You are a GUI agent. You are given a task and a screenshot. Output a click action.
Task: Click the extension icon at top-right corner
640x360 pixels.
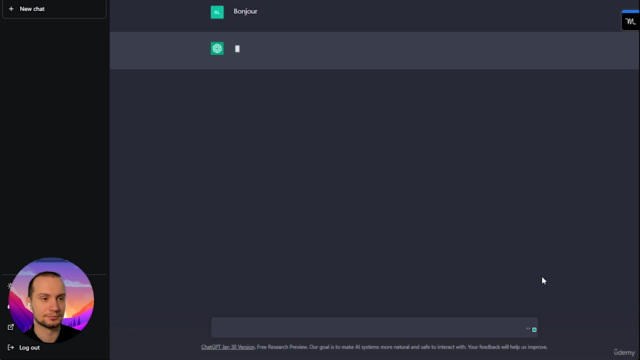point(630,21)
